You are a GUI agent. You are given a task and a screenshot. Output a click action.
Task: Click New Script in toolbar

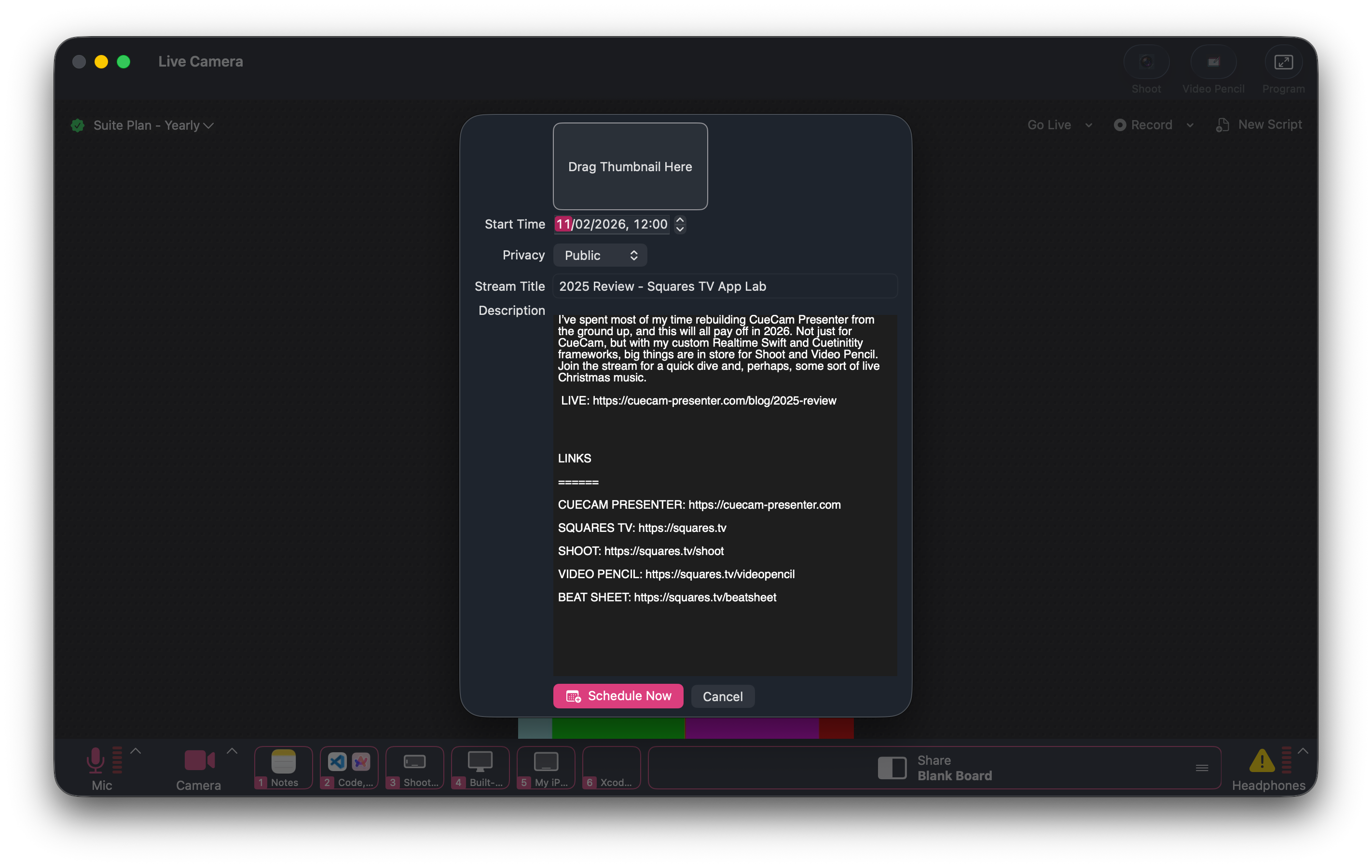[x=1260, y=125]
